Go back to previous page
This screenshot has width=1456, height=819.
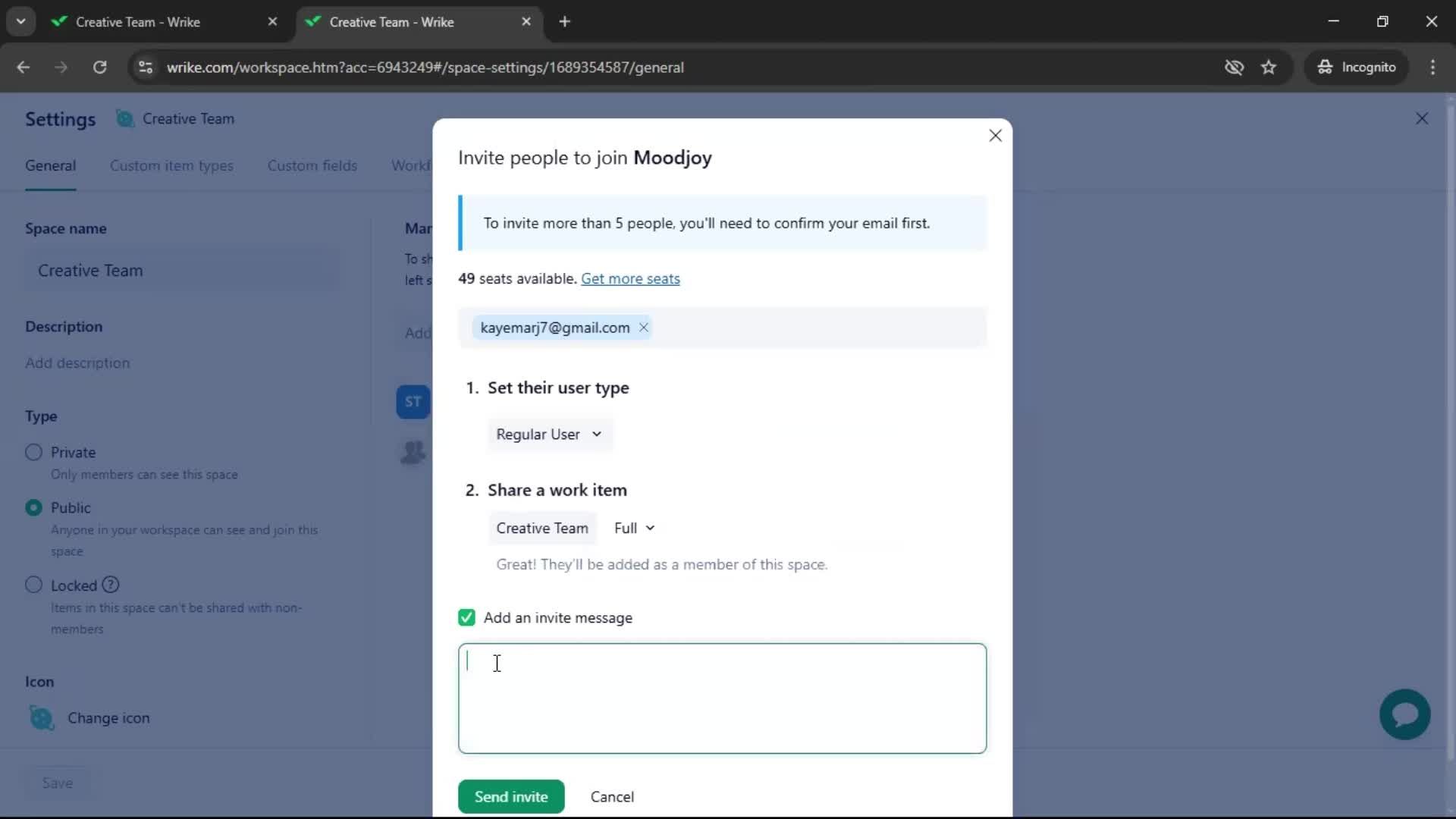click(x=24, y=67)
